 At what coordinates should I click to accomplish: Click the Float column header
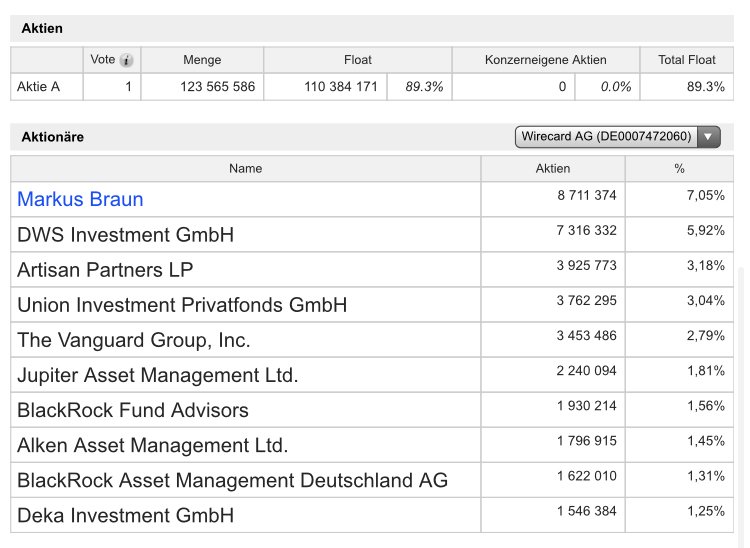coord(358,60)
